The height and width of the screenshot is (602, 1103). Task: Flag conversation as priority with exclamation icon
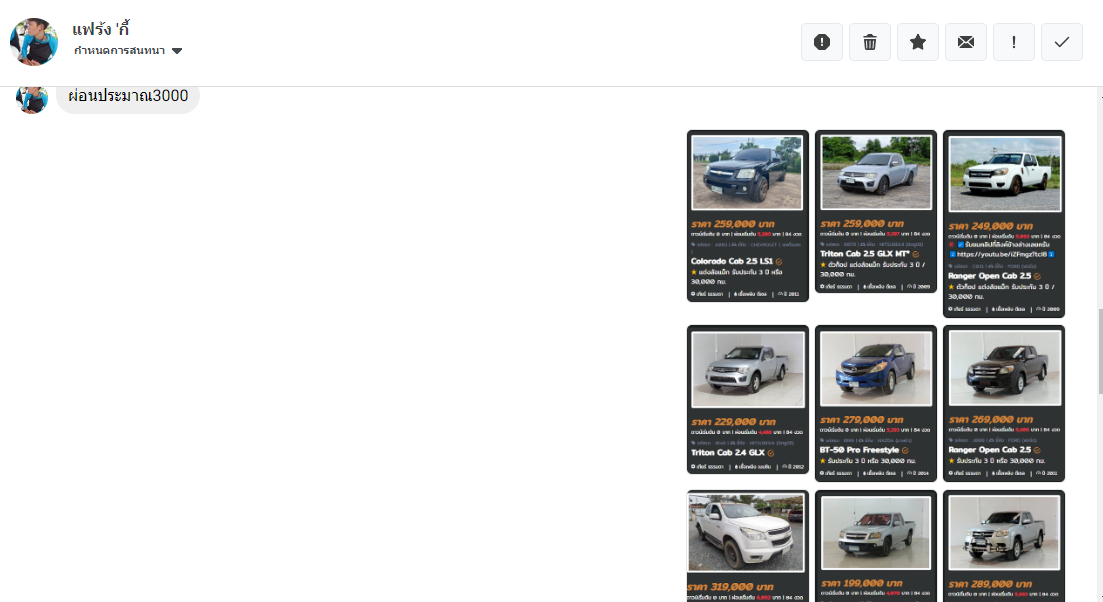coord(1014,42)
